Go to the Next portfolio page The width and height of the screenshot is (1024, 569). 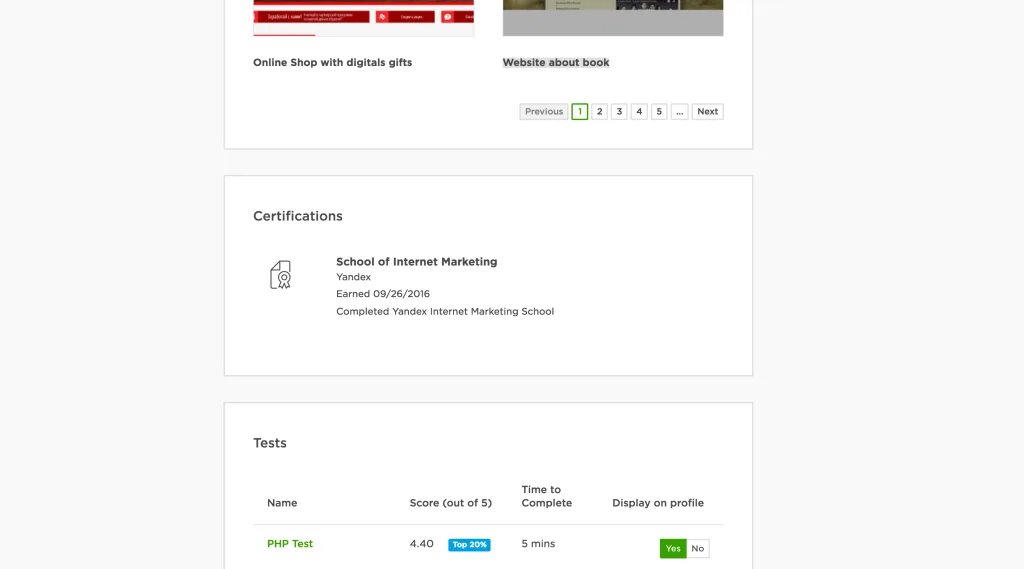[707, 112]
